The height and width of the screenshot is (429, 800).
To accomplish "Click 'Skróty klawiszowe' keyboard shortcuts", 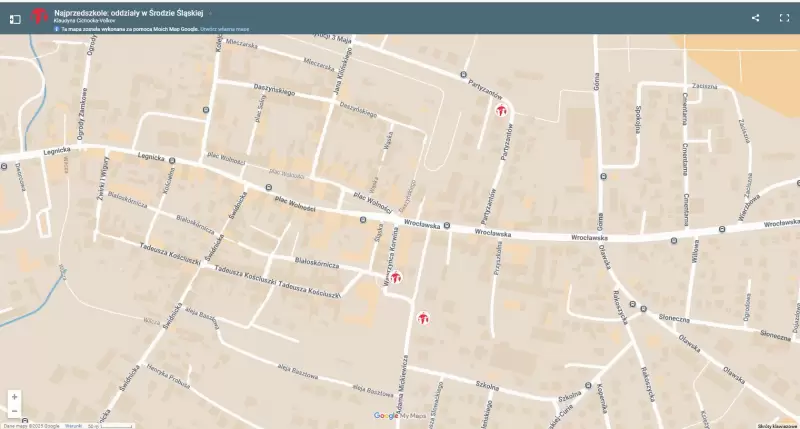I will [x=777, y=426].
